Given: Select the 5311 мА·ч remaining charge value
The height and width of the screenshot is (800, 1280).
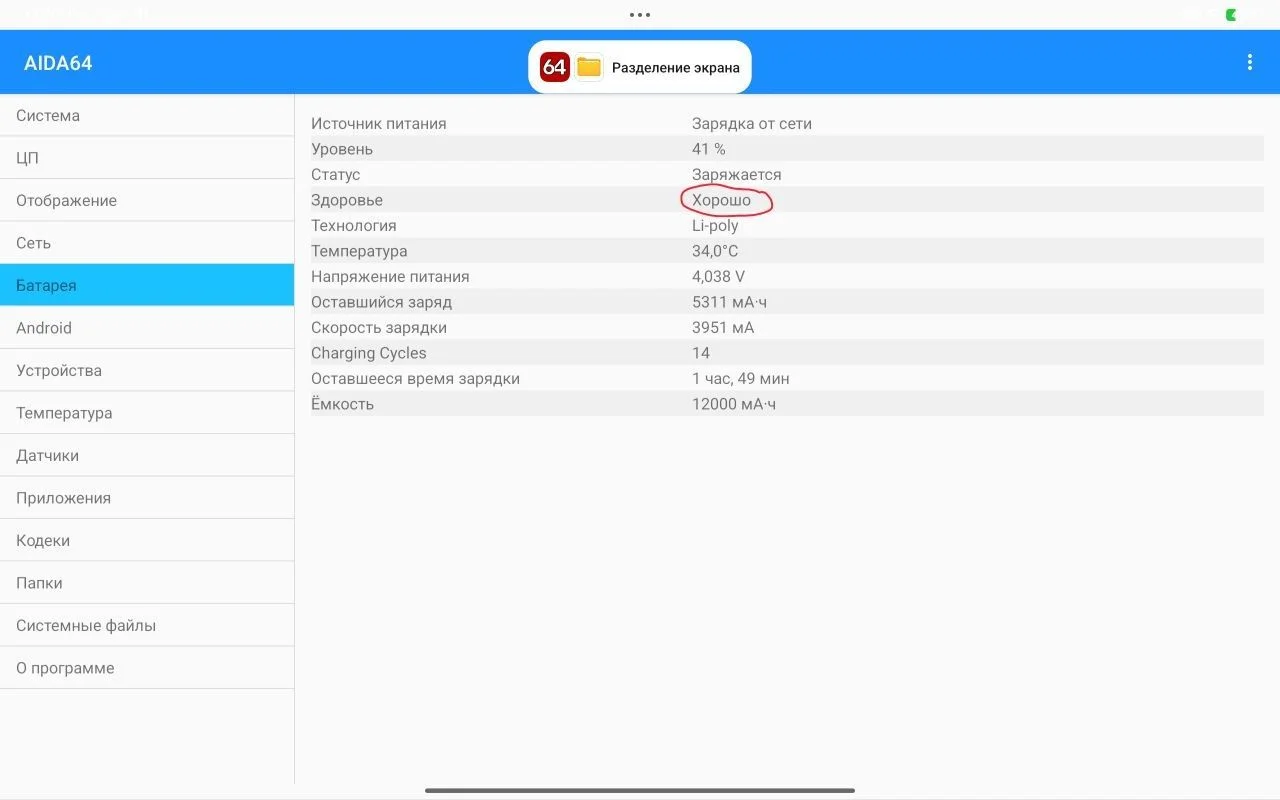Looking at the screenshot, I should click(730, 302).
